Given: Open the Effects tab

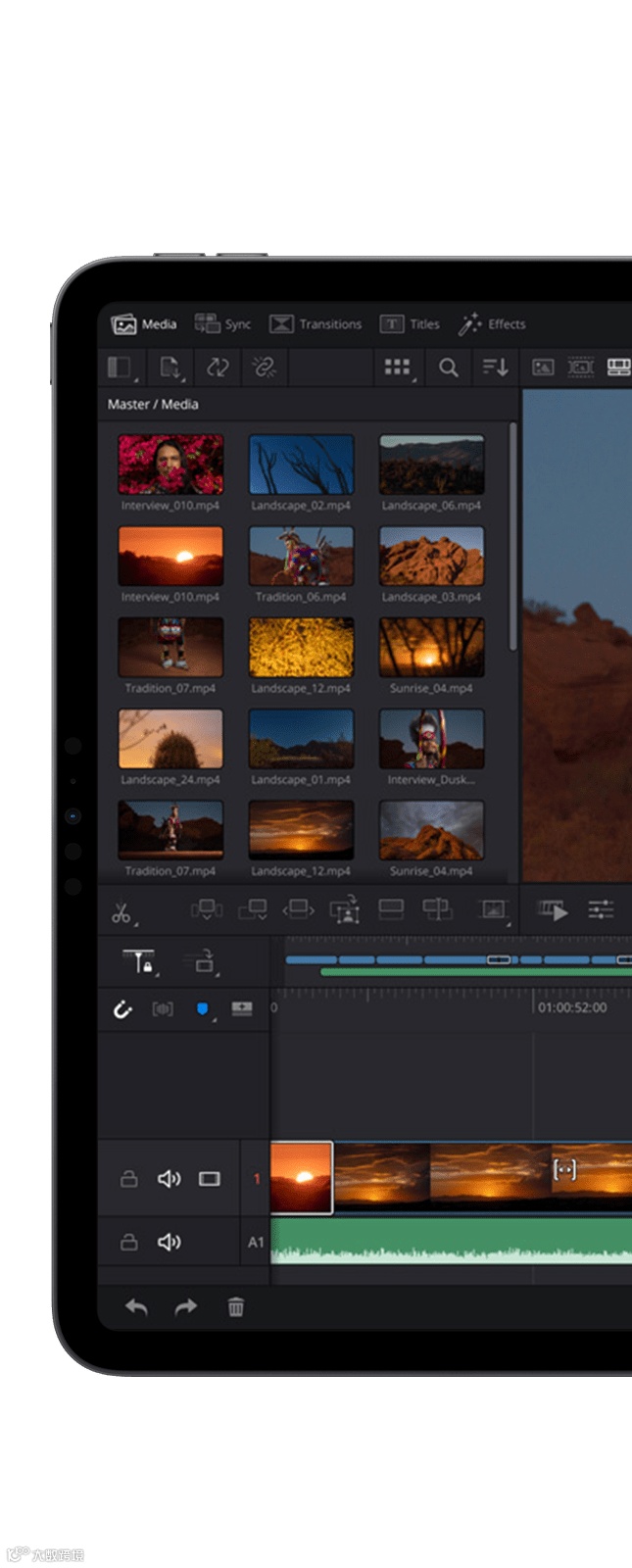Looking at the screenshot, I should 493,324.
